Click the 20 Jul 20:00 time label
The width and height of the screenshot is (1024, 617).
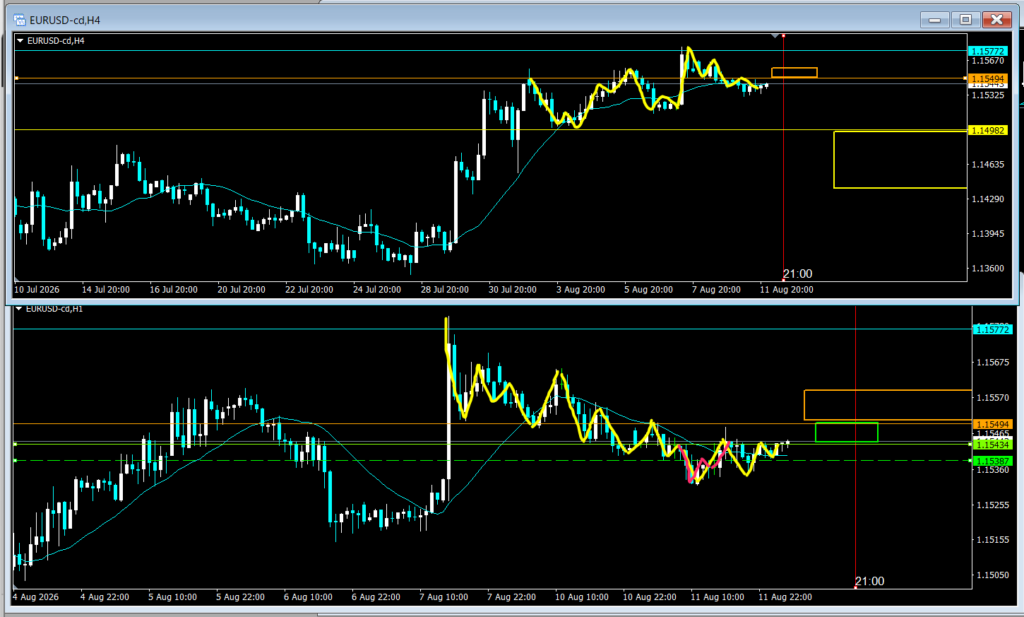242,289
